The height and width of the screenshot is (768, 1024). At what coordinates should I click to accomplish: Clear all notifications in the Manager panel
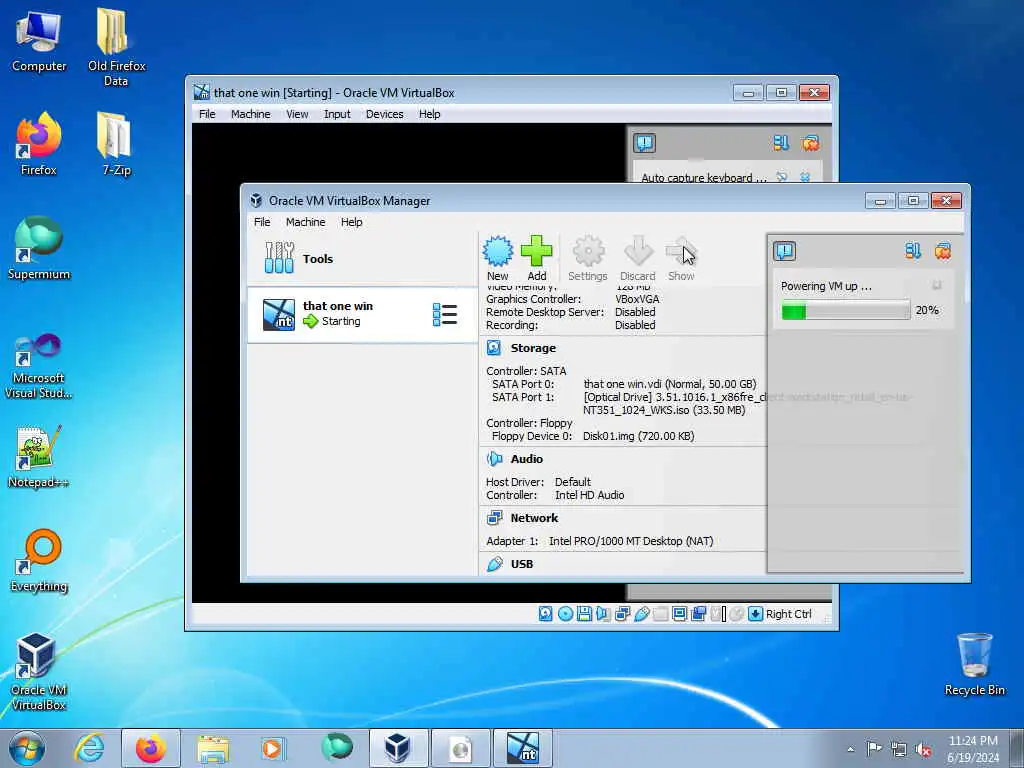pyautogui.click(x=942, y=251)
